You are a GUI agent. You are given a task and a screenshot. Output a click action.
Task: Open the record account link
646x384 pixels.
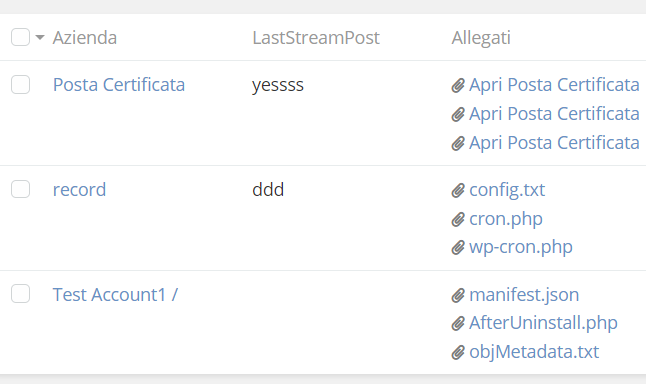[x=80, y=190]
